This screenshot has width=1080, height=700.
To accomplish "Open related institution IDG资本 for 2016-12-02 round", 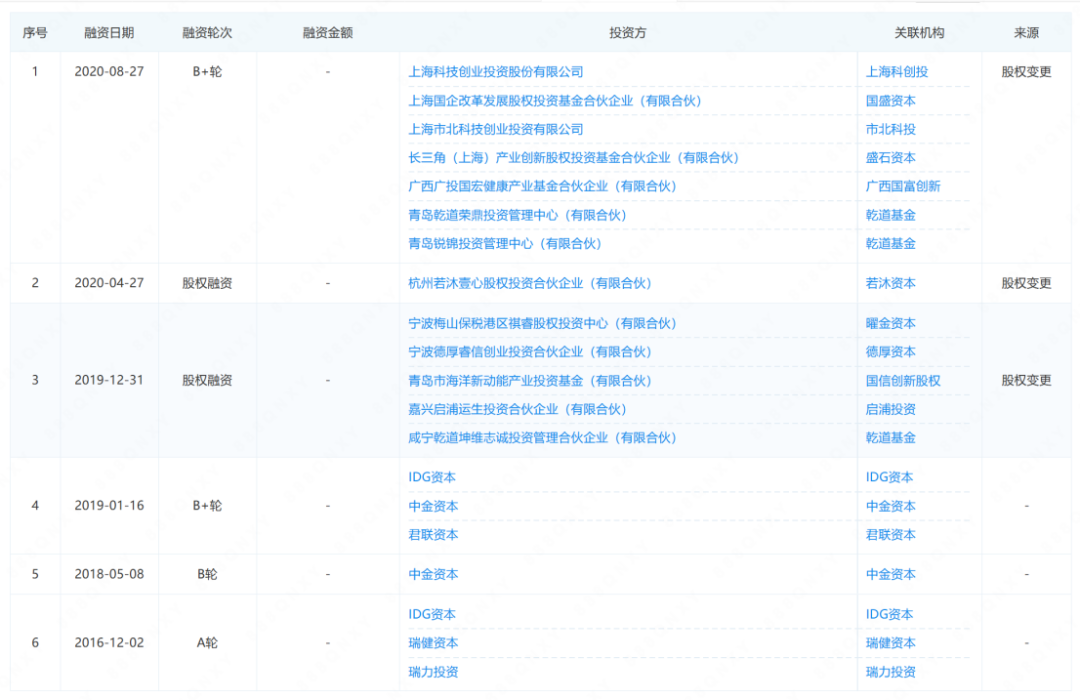I will click(x=889, y=614).
